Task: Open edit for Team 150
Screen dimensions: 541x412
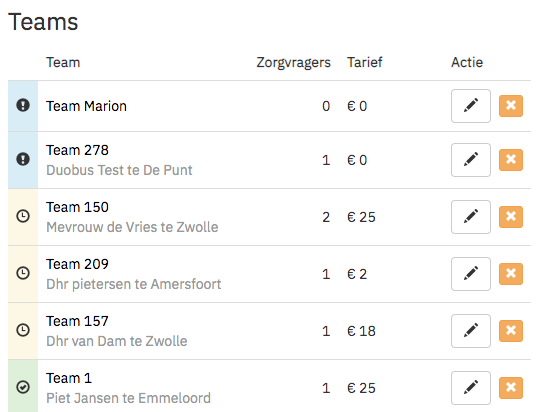Action: point(471,217)
